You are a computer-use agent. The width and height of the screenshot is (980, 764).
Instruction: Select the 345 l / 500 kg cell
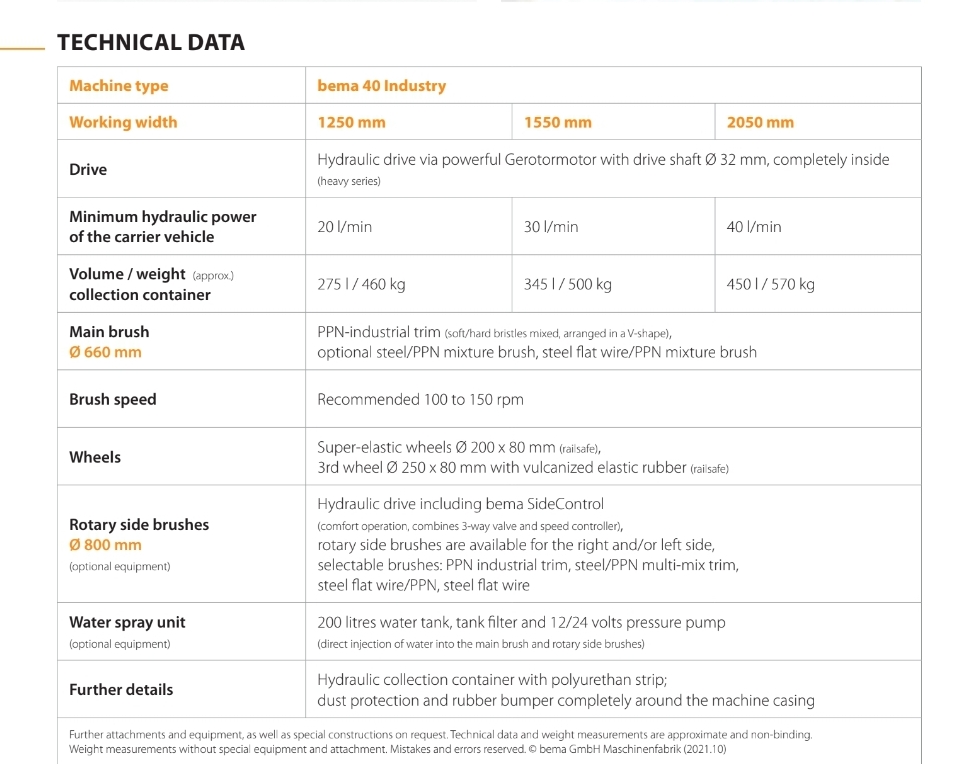568,284
